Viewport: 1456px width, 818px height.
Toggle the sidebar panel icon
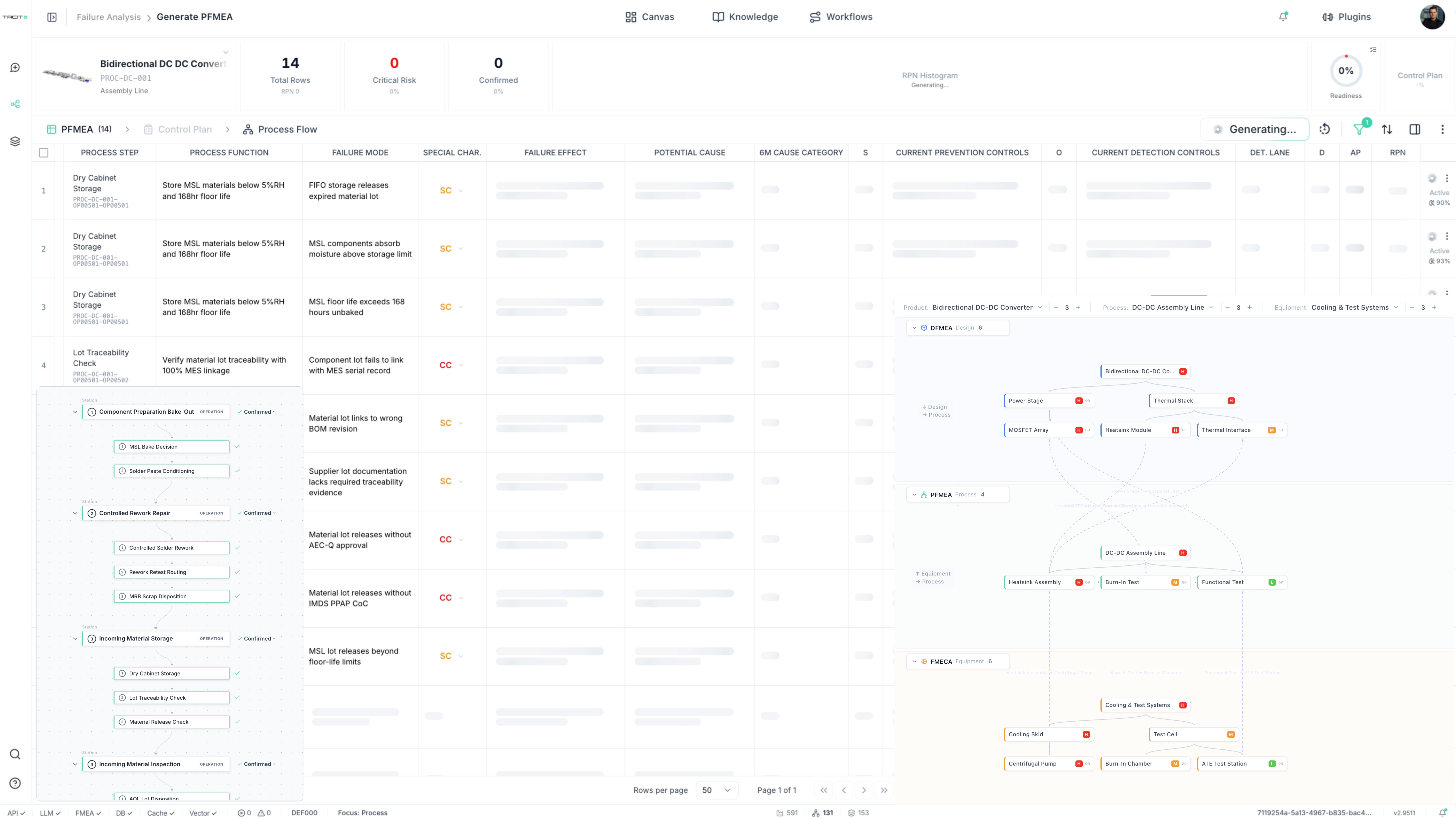pos(52,17)
